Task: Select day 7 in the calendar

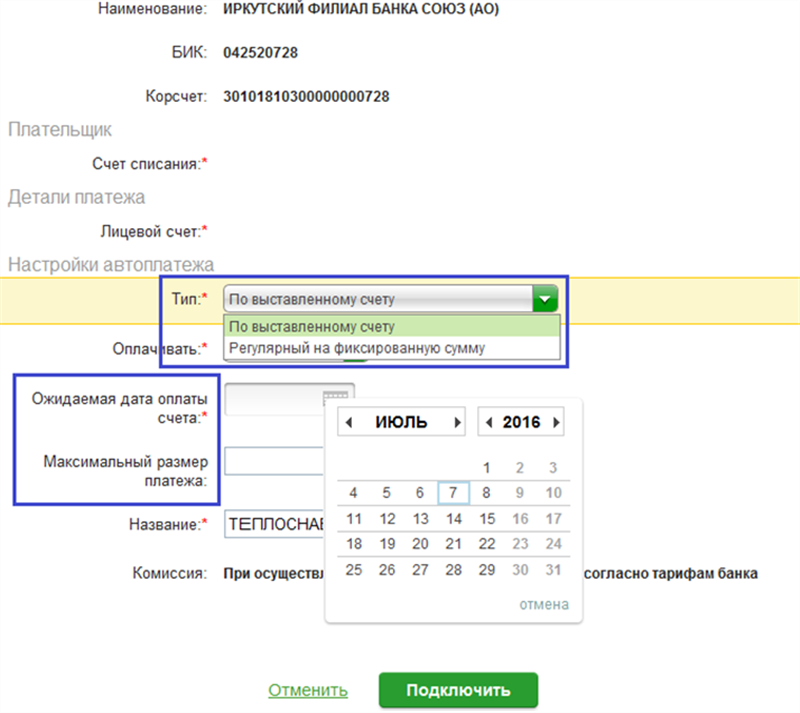Action: pos(453,492)
